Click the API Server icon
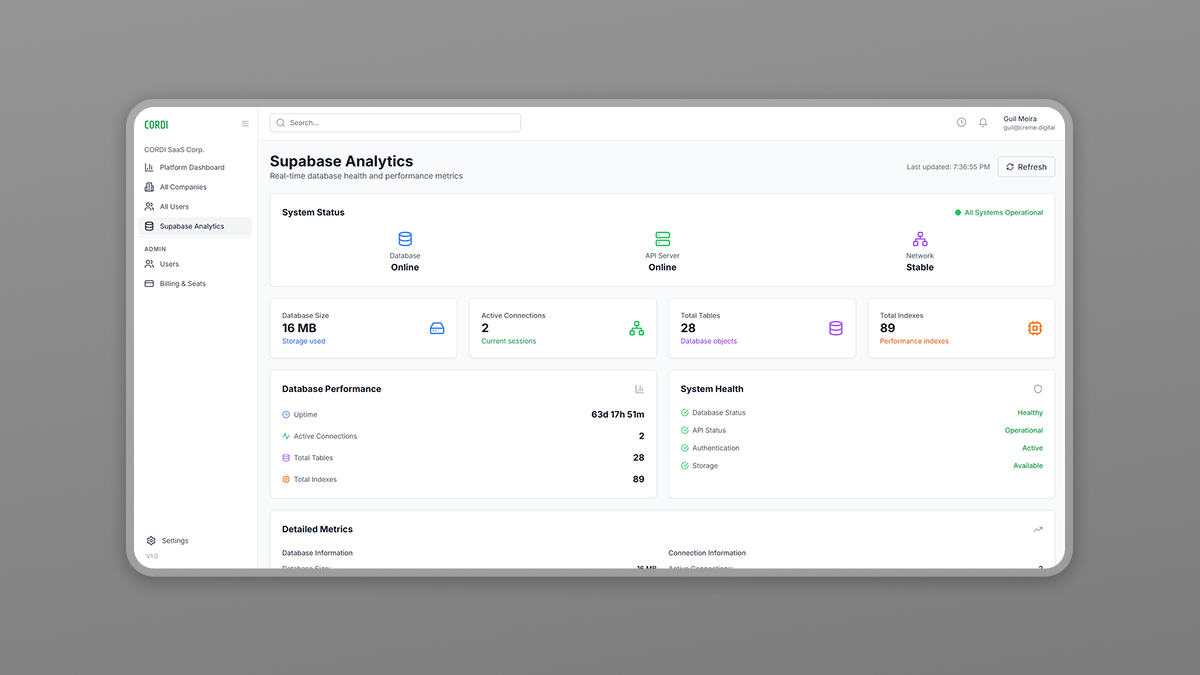The width and height of the screenshot is (1200, 675). [x=662, y=239]
